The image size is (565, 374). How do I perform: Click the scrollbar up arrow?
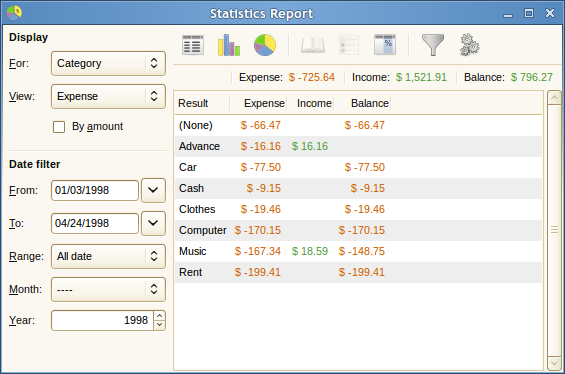554,98
